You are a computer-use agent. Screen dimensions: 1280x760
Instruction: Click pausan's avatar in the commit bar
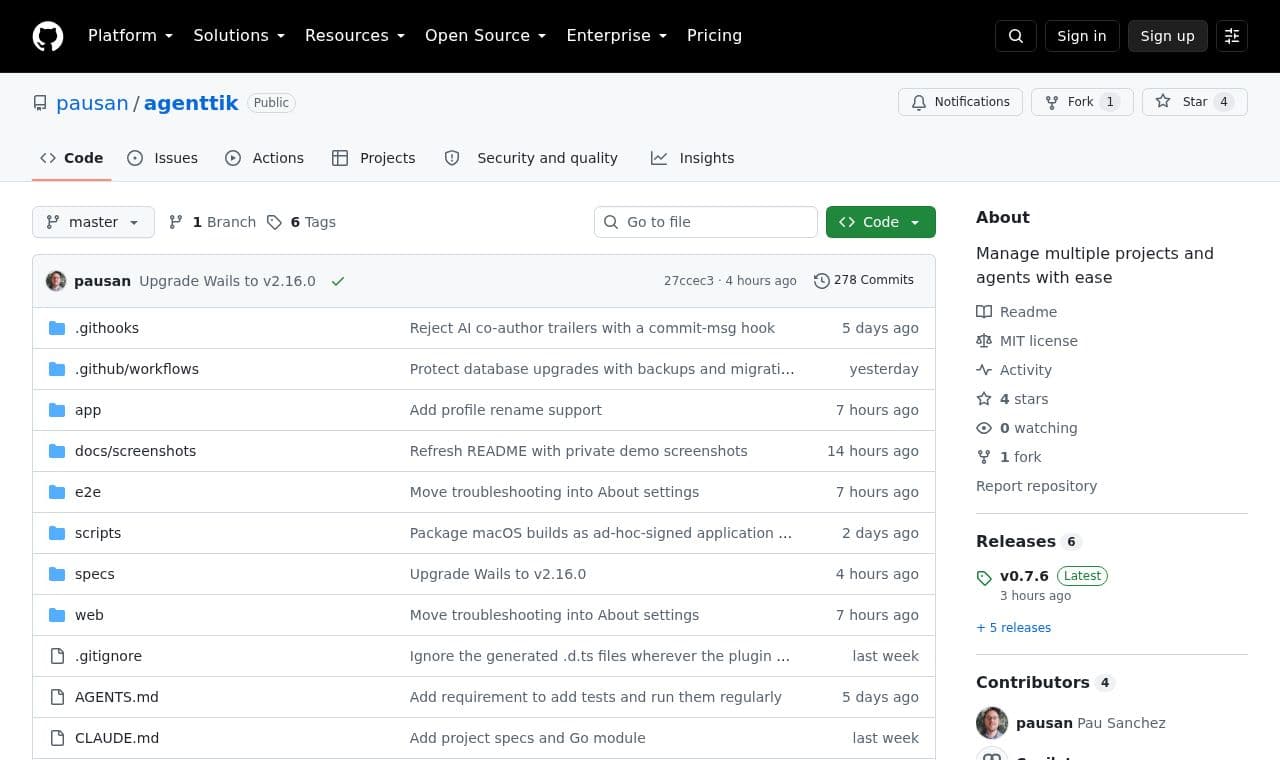click(56, 281)
